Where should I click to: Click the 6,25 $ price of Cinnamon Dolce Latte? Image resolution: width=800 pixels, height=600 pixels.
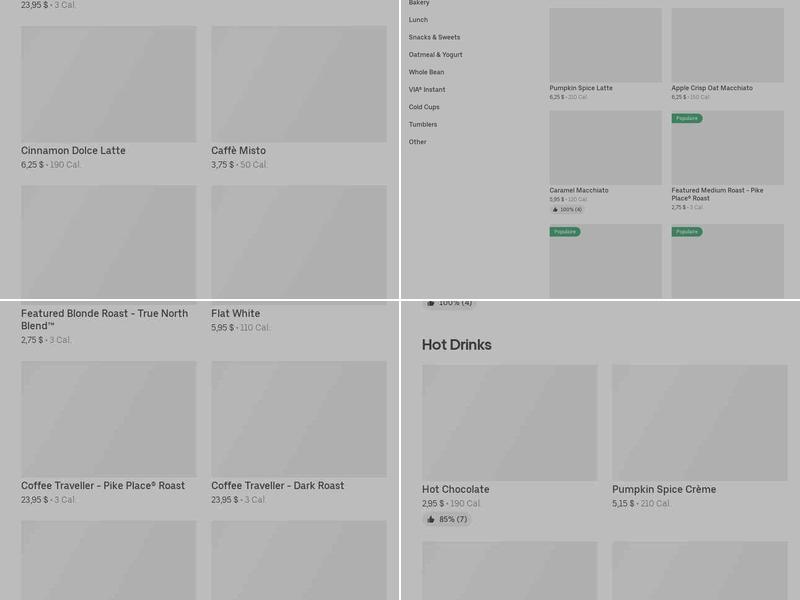[x=32, y=165]
